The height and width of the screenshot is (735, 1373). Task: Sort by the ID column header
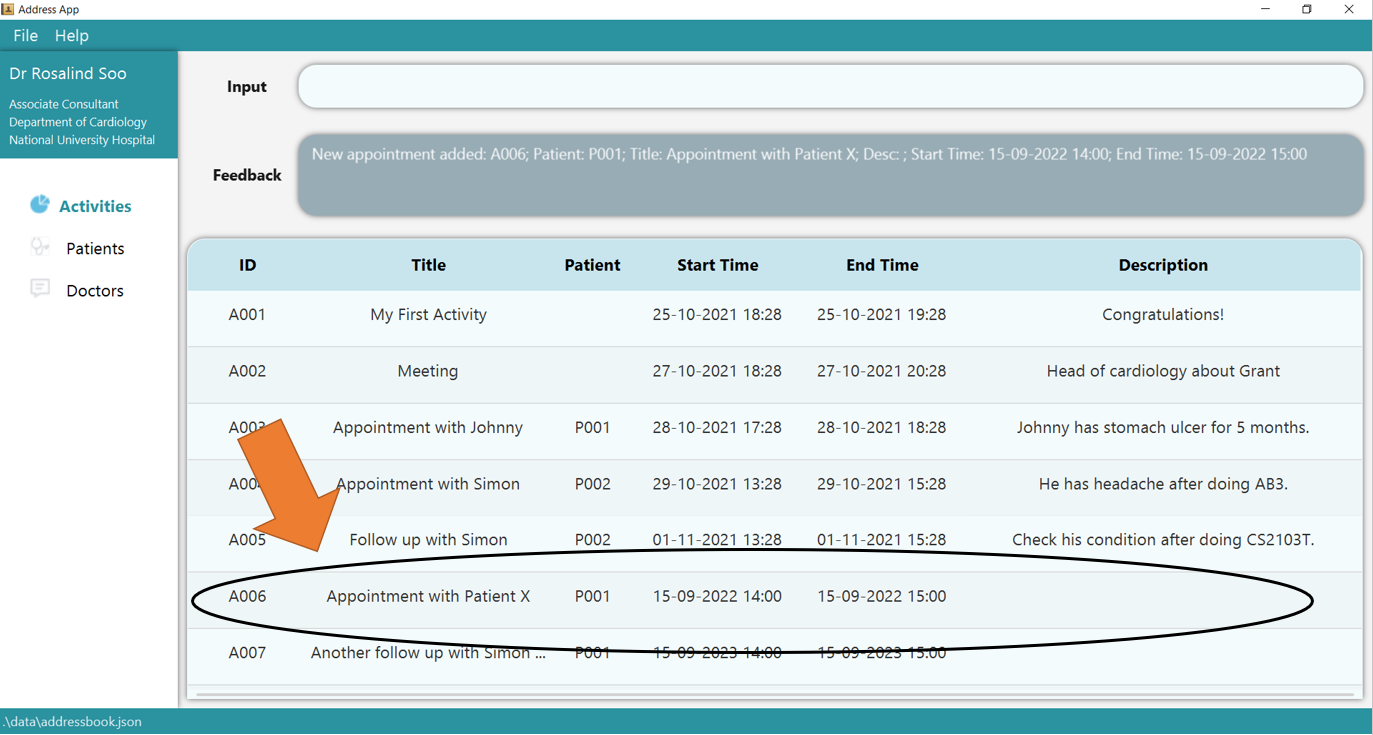coord(247,265)
